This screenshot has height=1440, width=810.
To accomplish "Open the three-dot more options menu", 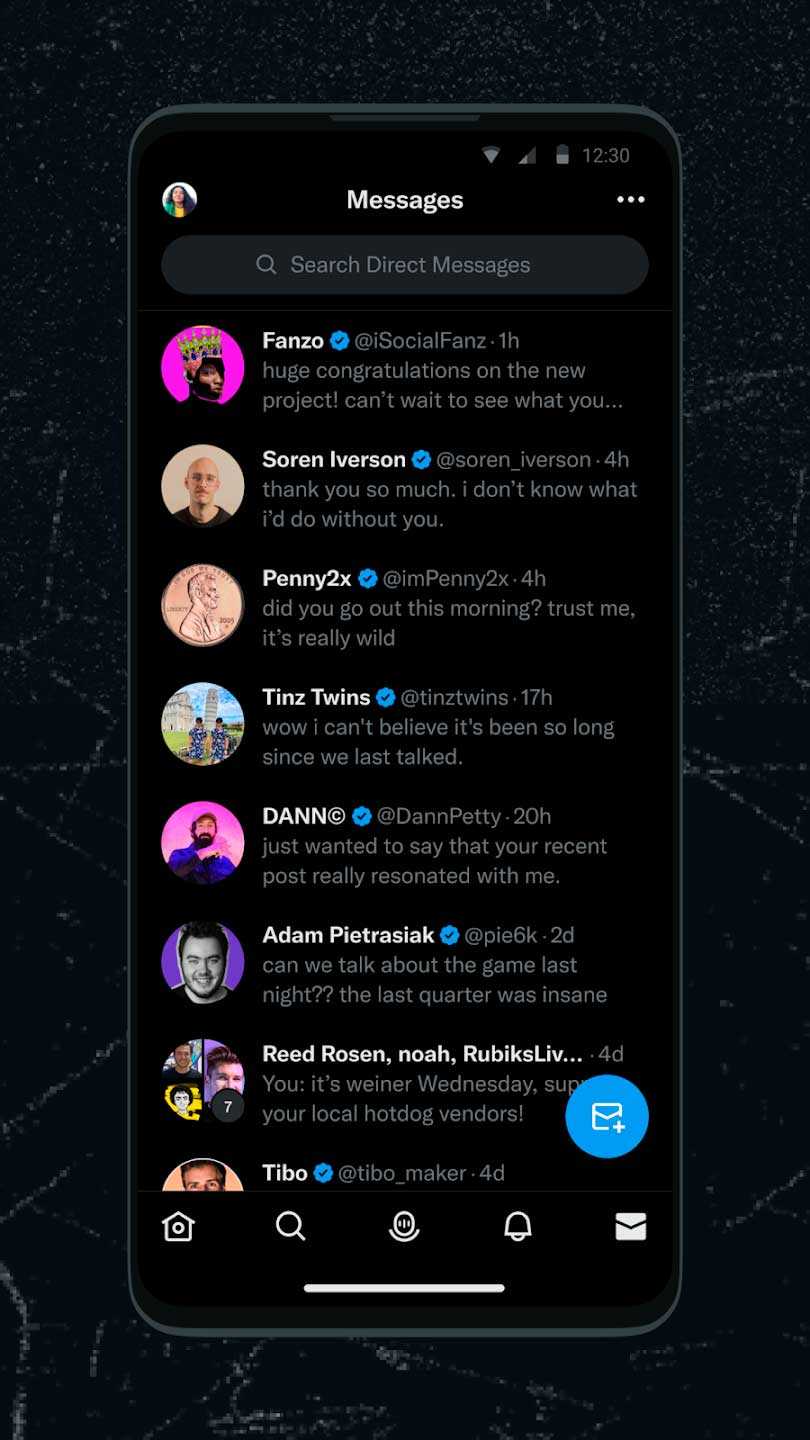I will [x=630, y=200].
